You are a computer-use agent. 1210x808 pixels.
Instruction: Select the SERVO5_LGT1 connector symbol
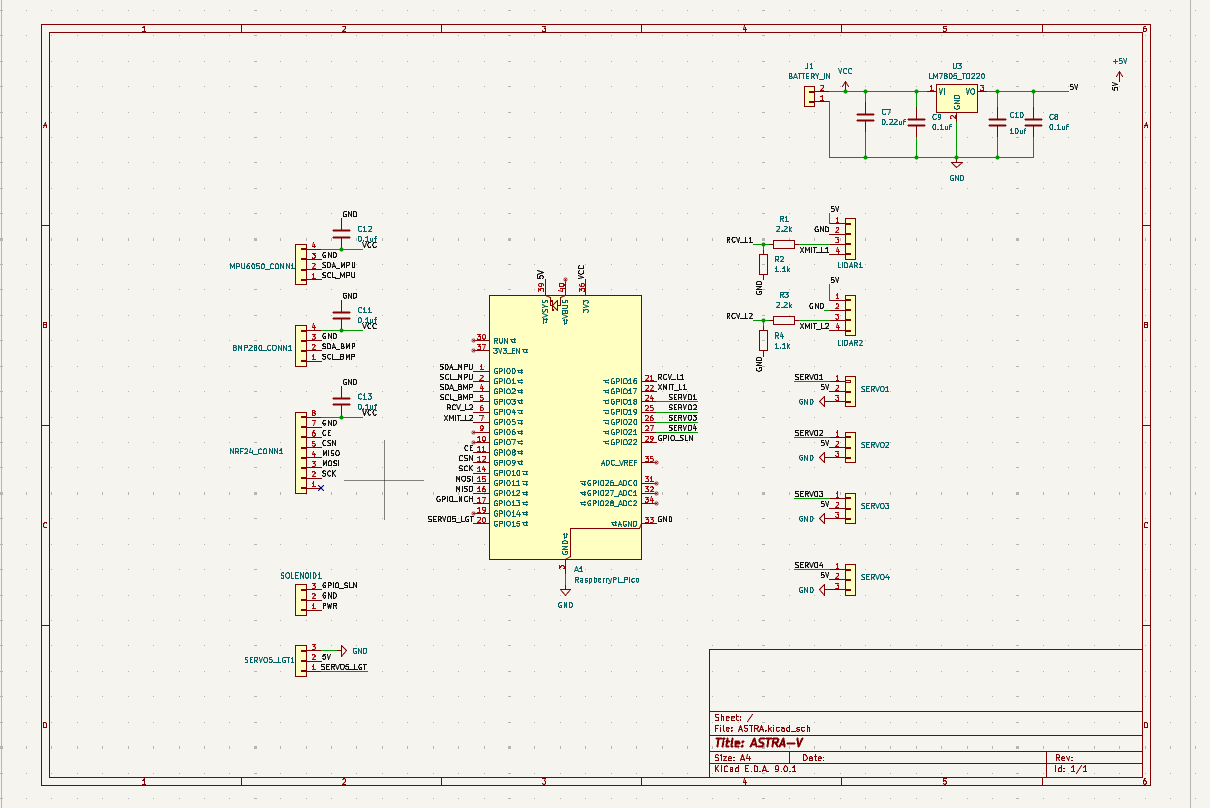point(301,659)
